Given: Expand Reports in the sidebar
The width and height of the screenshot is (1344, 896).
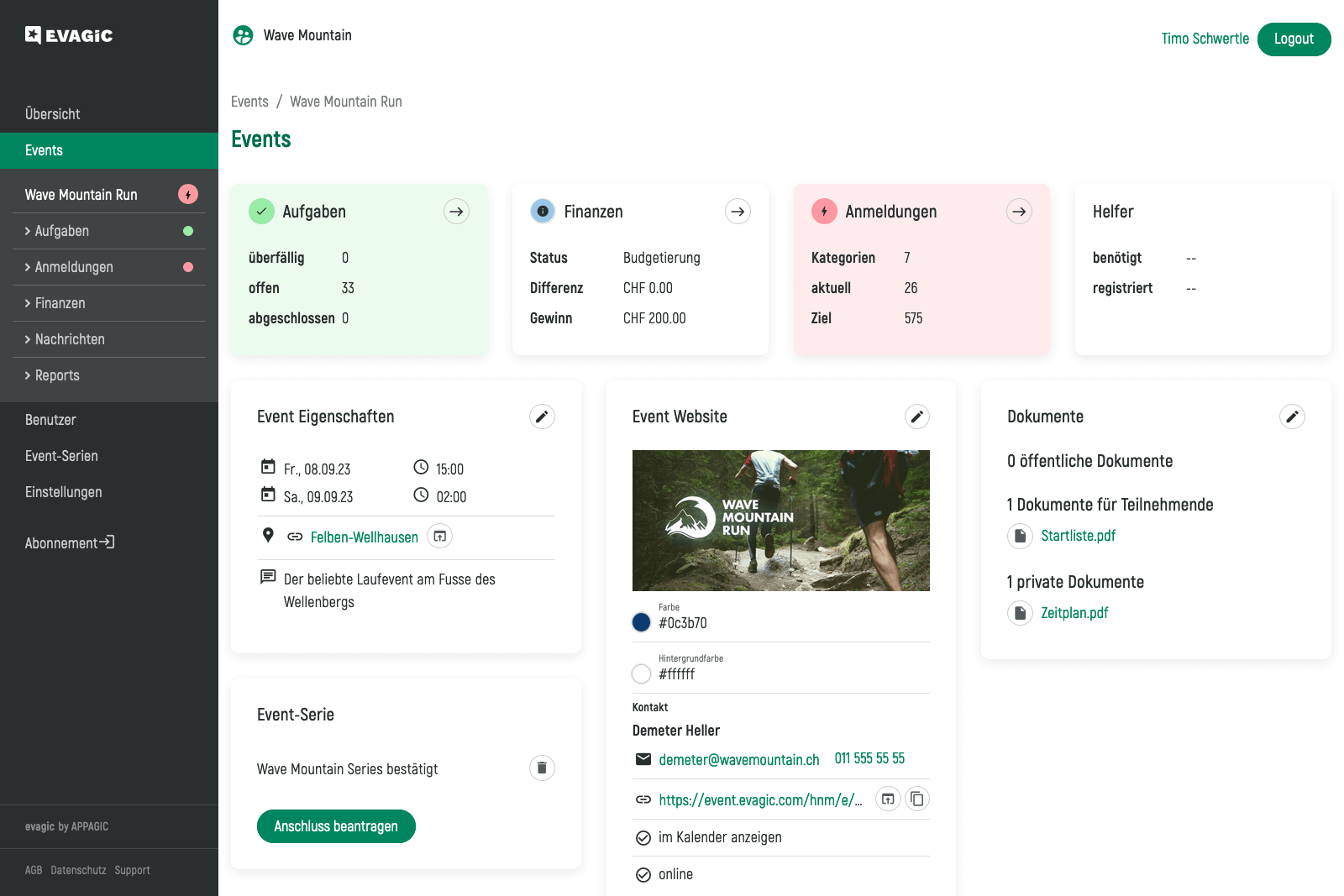Looking at the screenshot, I should (x=56, y=375).
